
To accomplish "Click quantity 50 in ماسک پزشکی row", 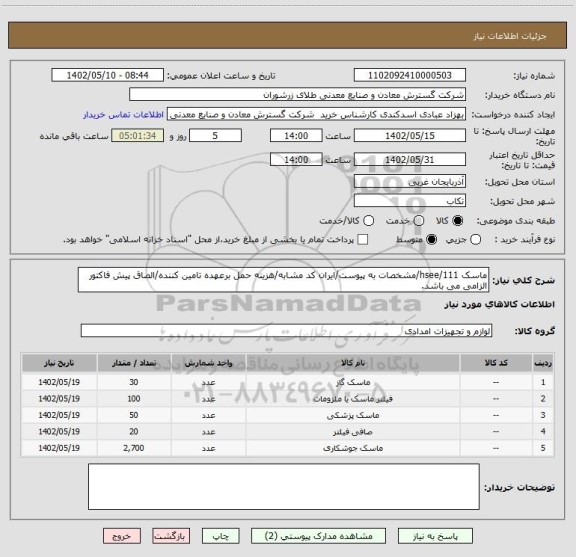I will point(134,415).
